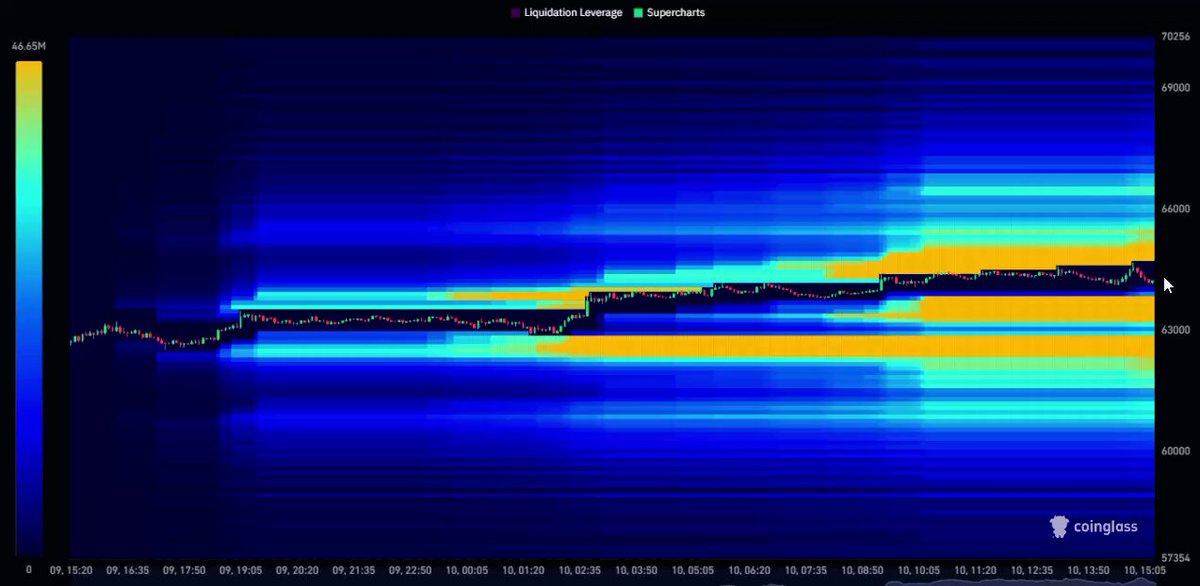Click the 09, 21:35 time axis label
Viewport: 1200px width, 586px height.
(353, 570)
